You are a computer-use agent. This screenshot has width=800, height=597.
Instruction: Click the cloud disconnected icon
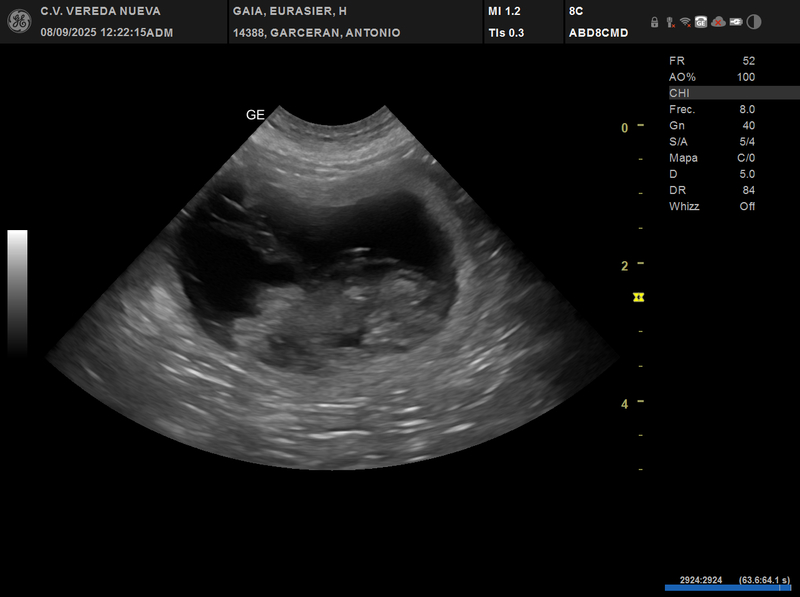coord(718,22)
